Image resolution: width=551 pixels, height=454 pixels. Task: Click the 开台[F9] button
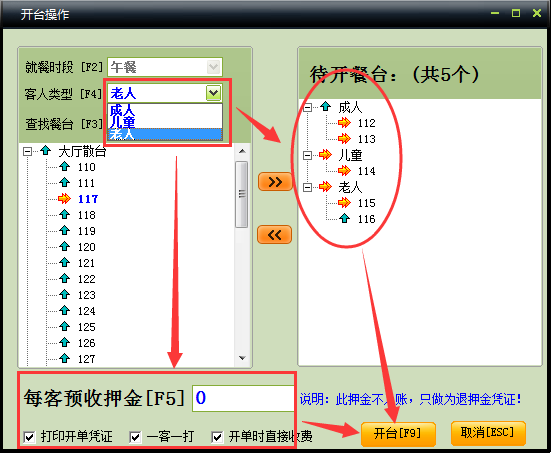(x=398, y=434)
